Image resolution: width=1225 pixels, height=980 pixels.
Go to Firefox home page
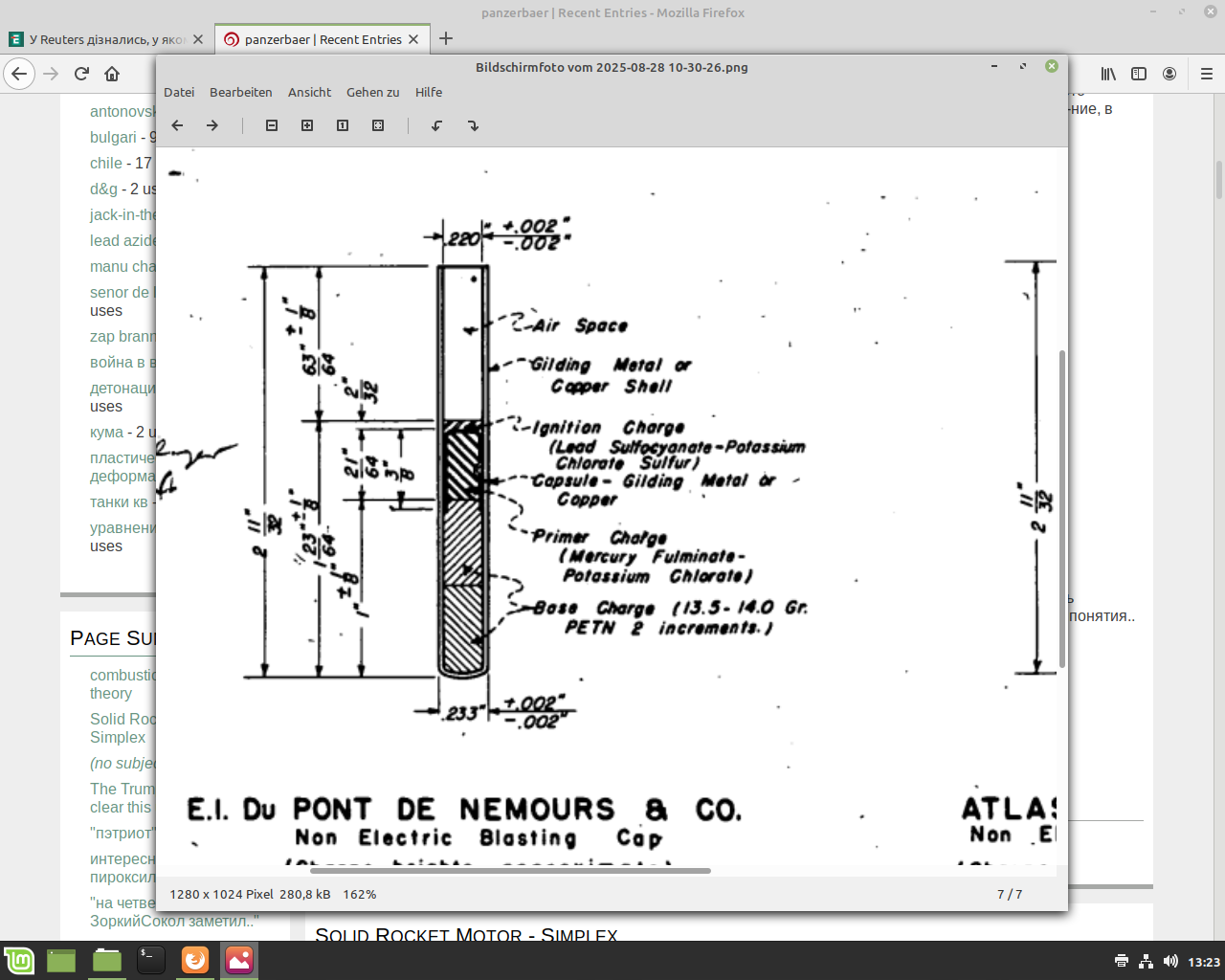point(112,74)
